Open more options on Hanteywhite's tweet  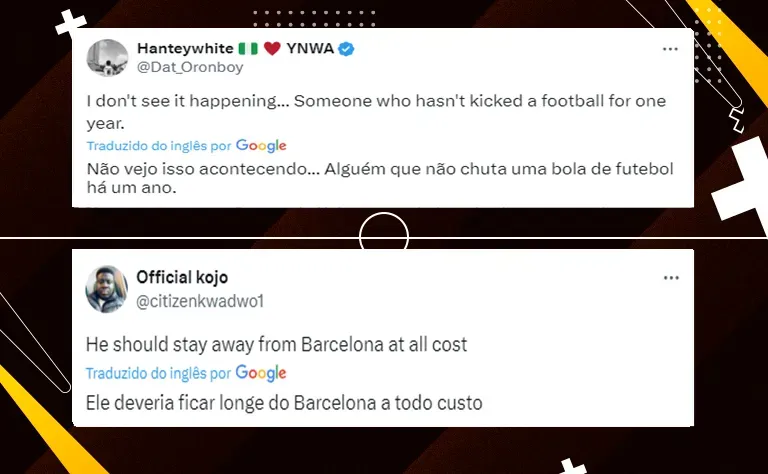pos(670,49)
